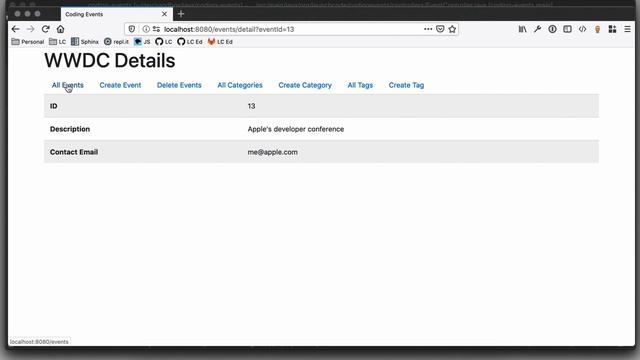
Task: Open the JS bookmark
Action: tap(142, 42)
